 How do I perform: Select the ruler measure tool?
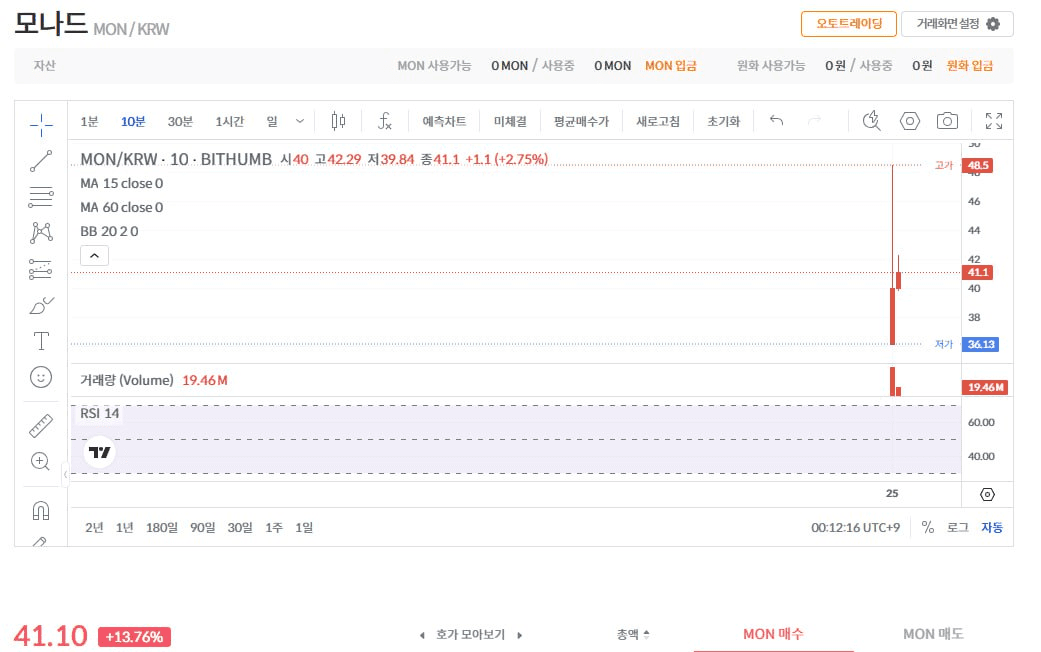41,424
